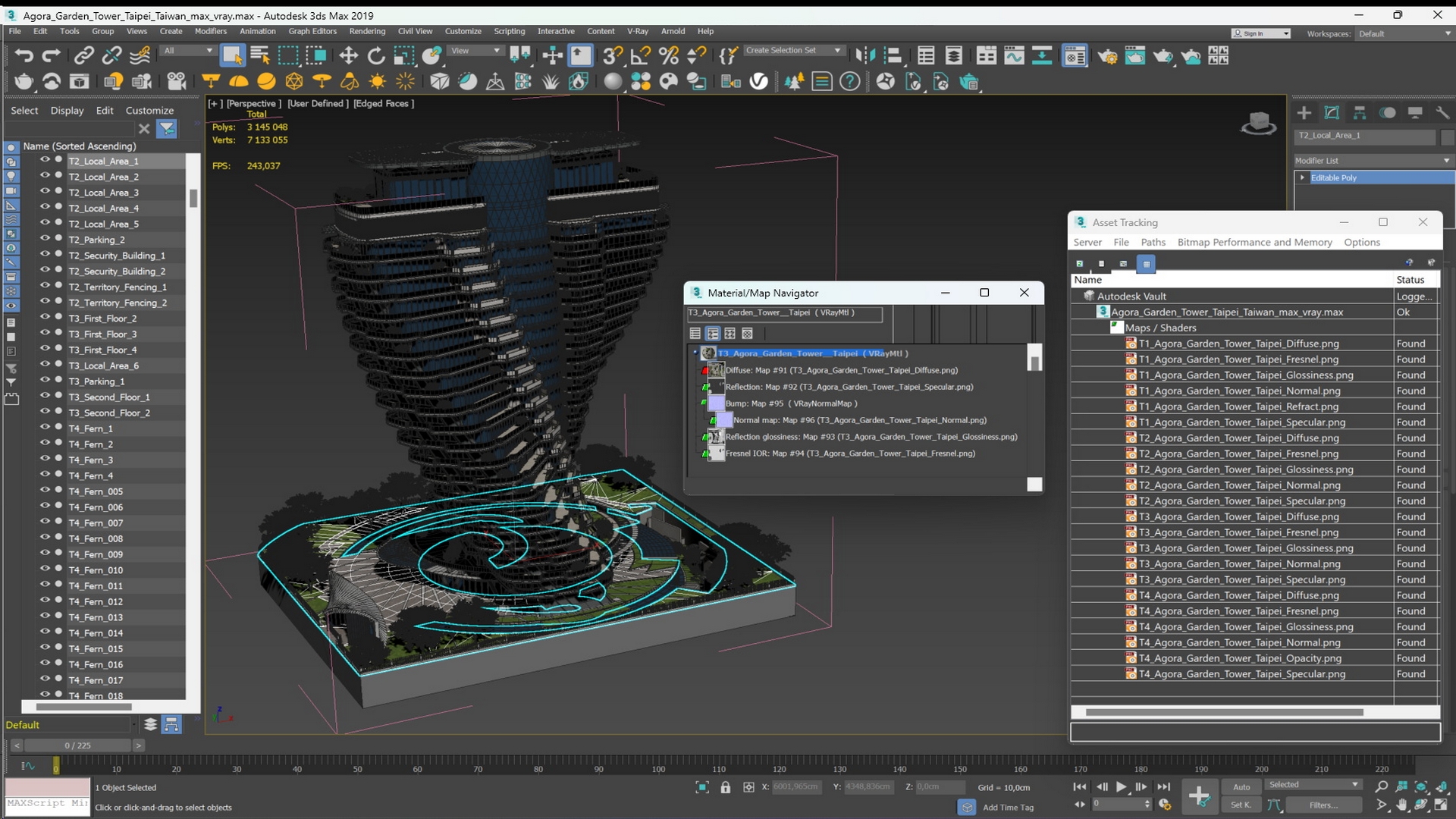The width and height of the screenshot is (1456, 819).
Task: Open the Hierarchy panel tab icon
Action: pyautogui.click(x=1360, y=113)
